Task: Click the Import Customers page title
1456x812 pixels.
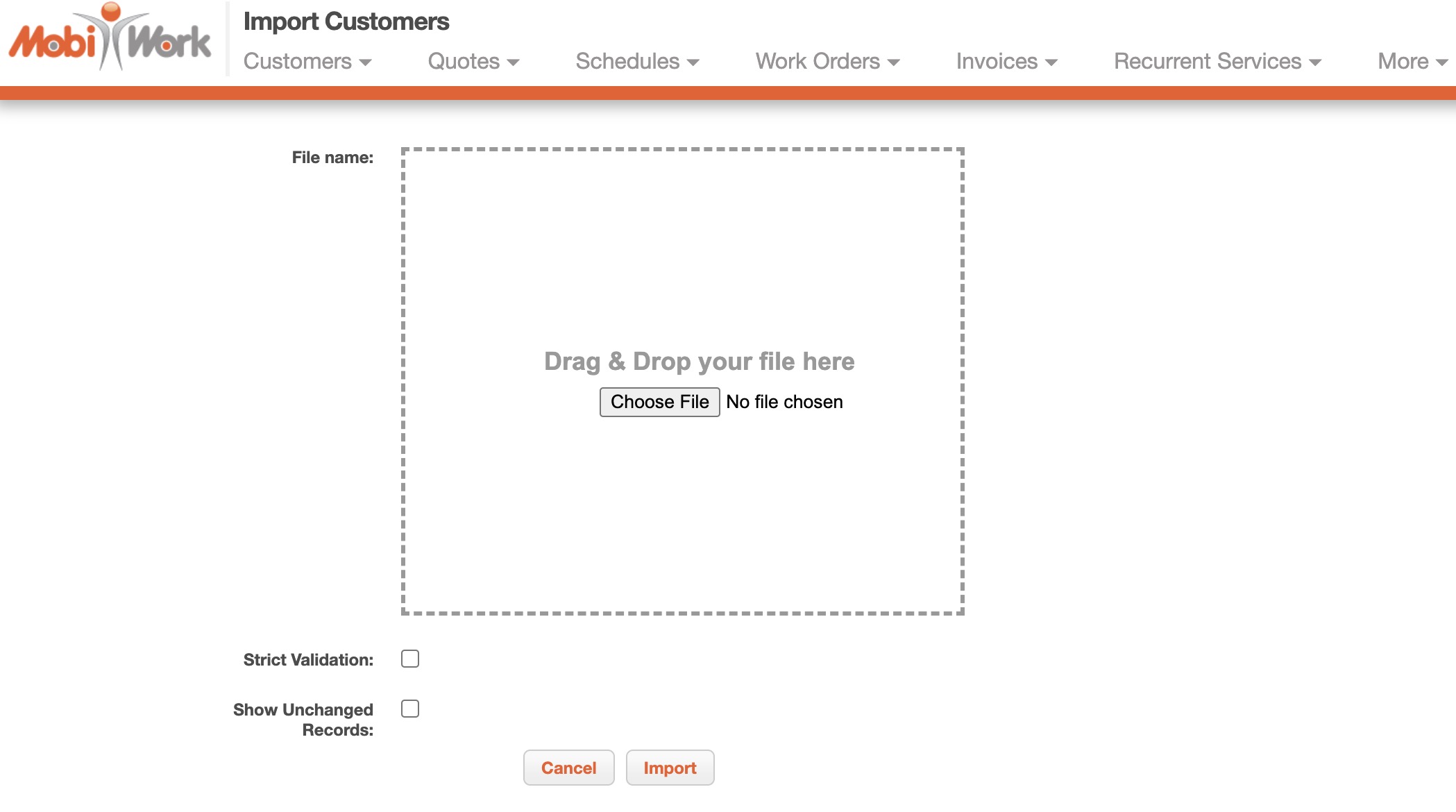Action: (x=346, y=22)
